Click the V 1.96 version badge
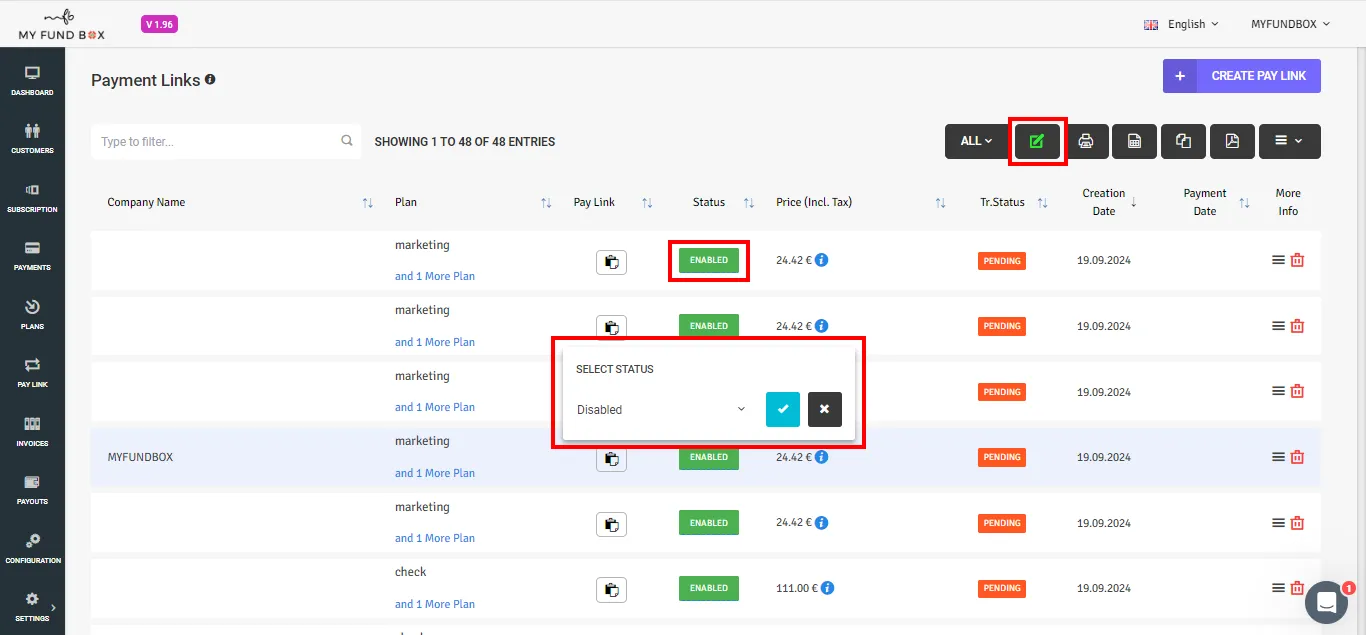Screen dimensions: 1366x635 pos(161,24)
